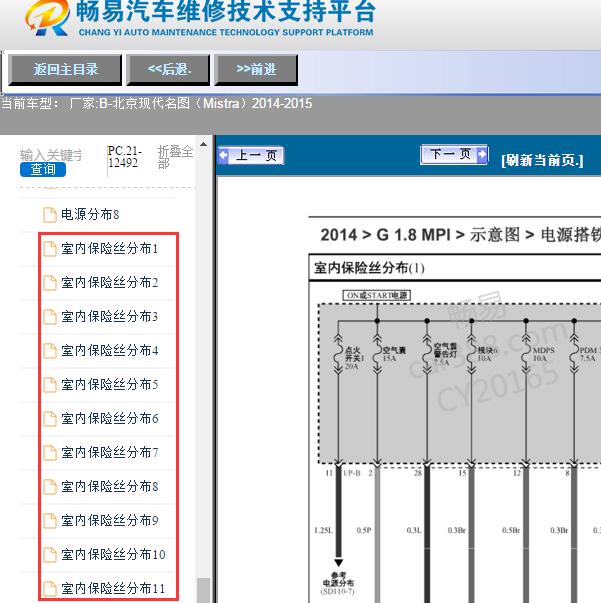Click the 1.25L wire label
601x603 pixels.
(x=323, y=530)
